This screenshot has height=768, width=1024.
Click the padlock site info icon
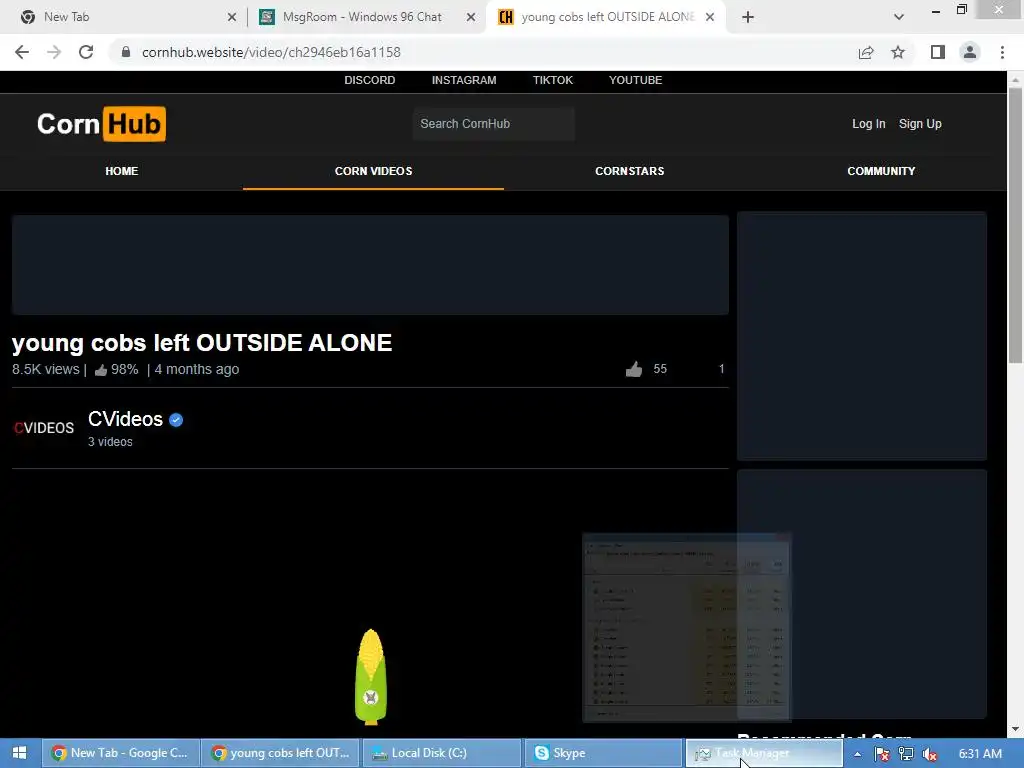[126, 52]
